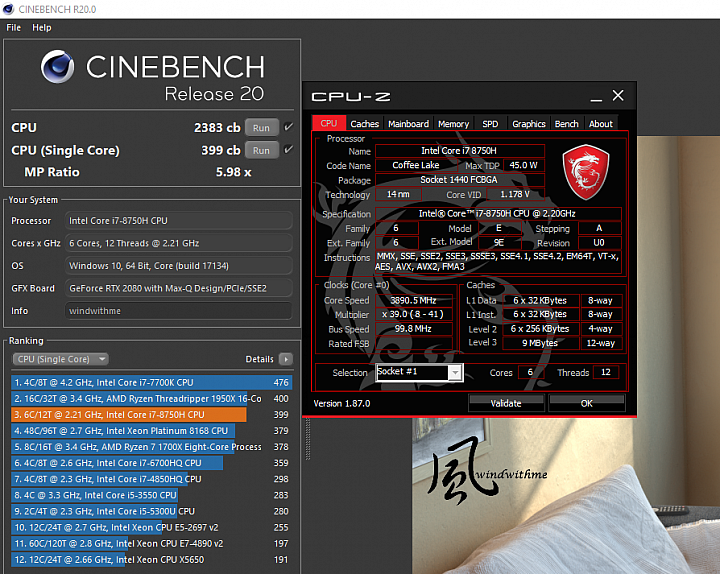Switch to the About tab
Image resolution: width=720 pixels, height=574 pixels.
click(x=601, y=124)
